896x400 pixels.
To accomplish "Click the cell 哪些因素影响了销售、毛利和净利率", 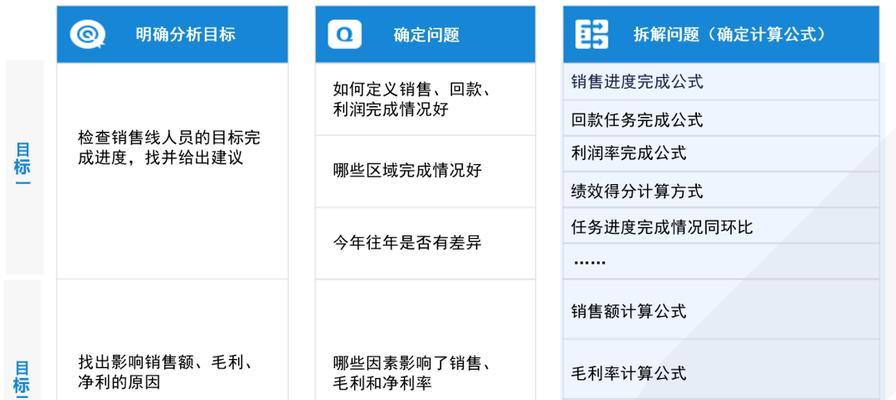I will (x=425, y=340).
